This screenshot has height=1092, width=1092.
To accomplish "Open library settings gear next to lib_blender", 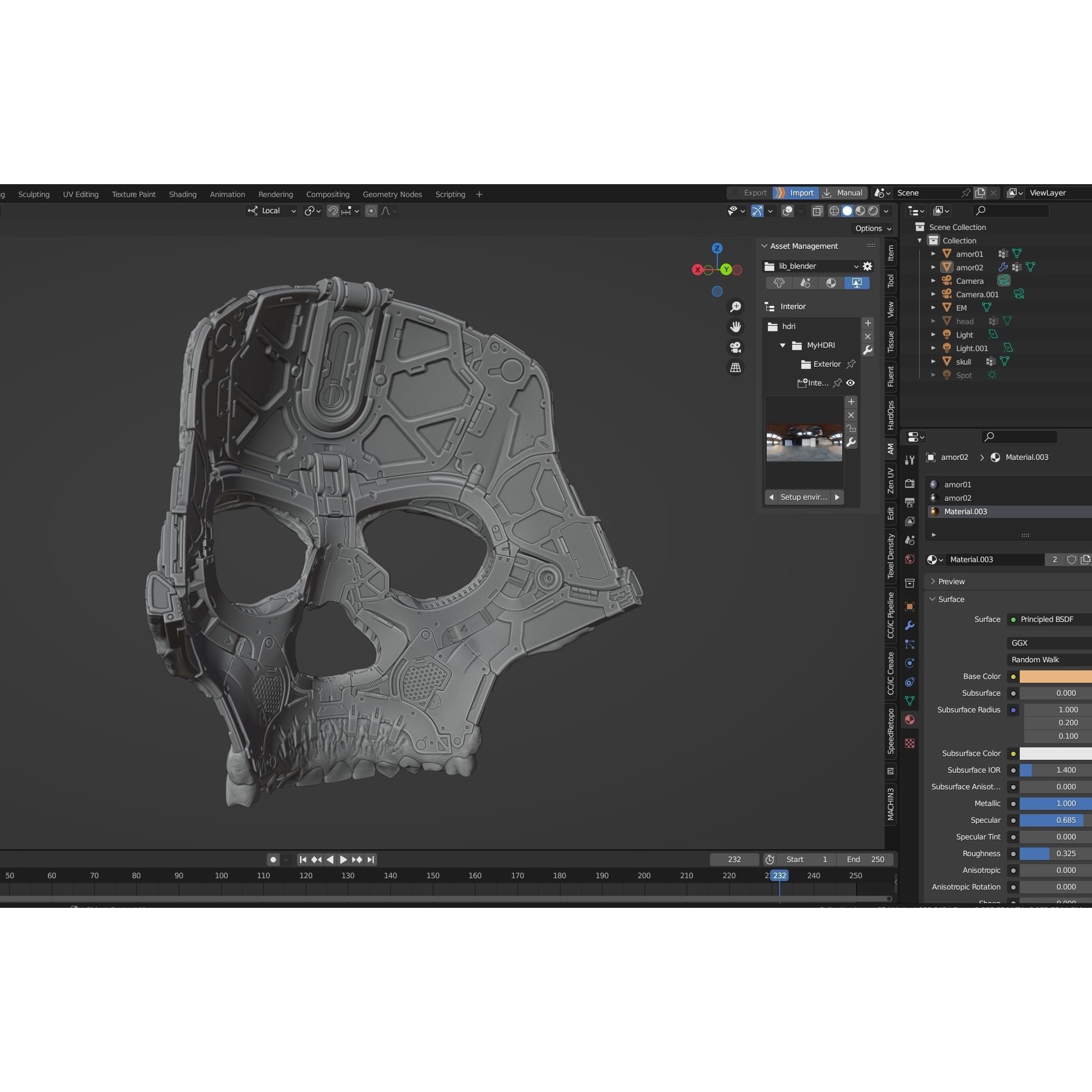I will (867, 266).
